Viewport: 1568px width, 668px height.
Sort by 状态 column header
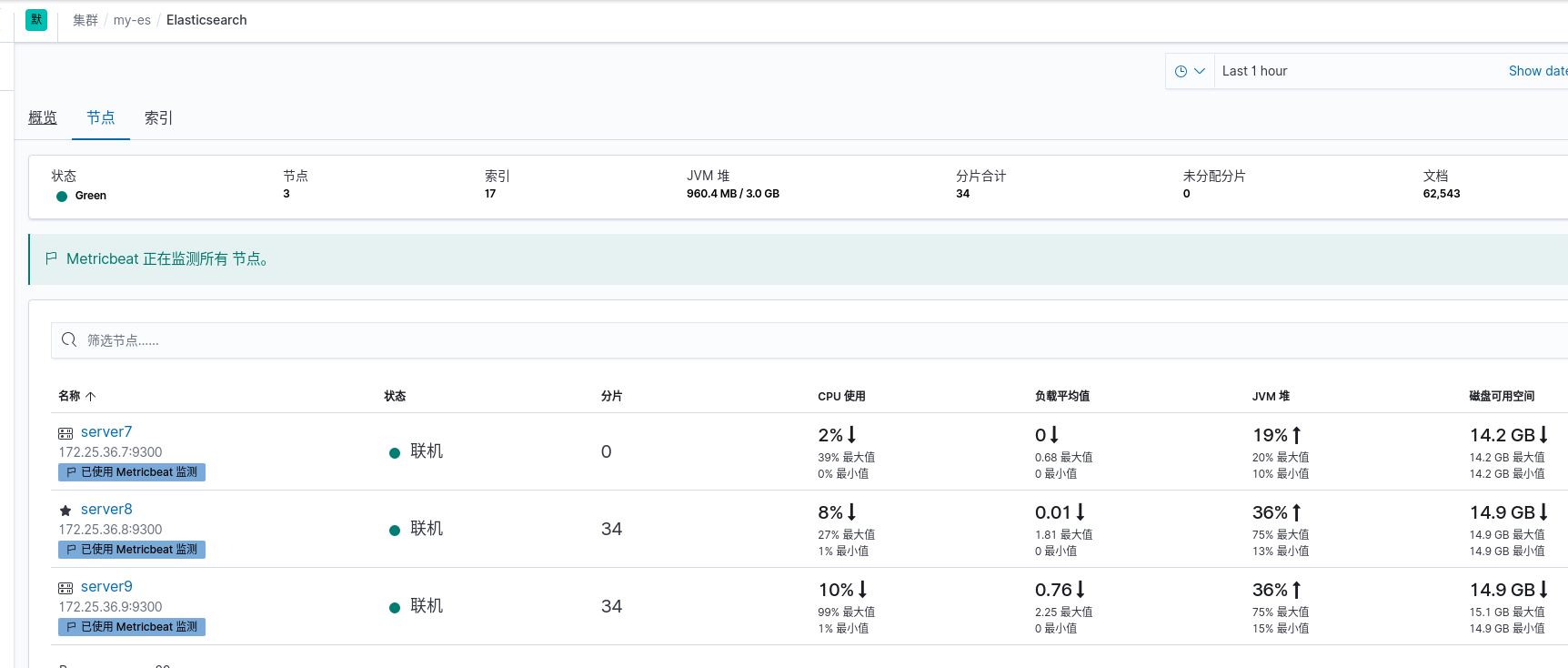coord(395,396)
